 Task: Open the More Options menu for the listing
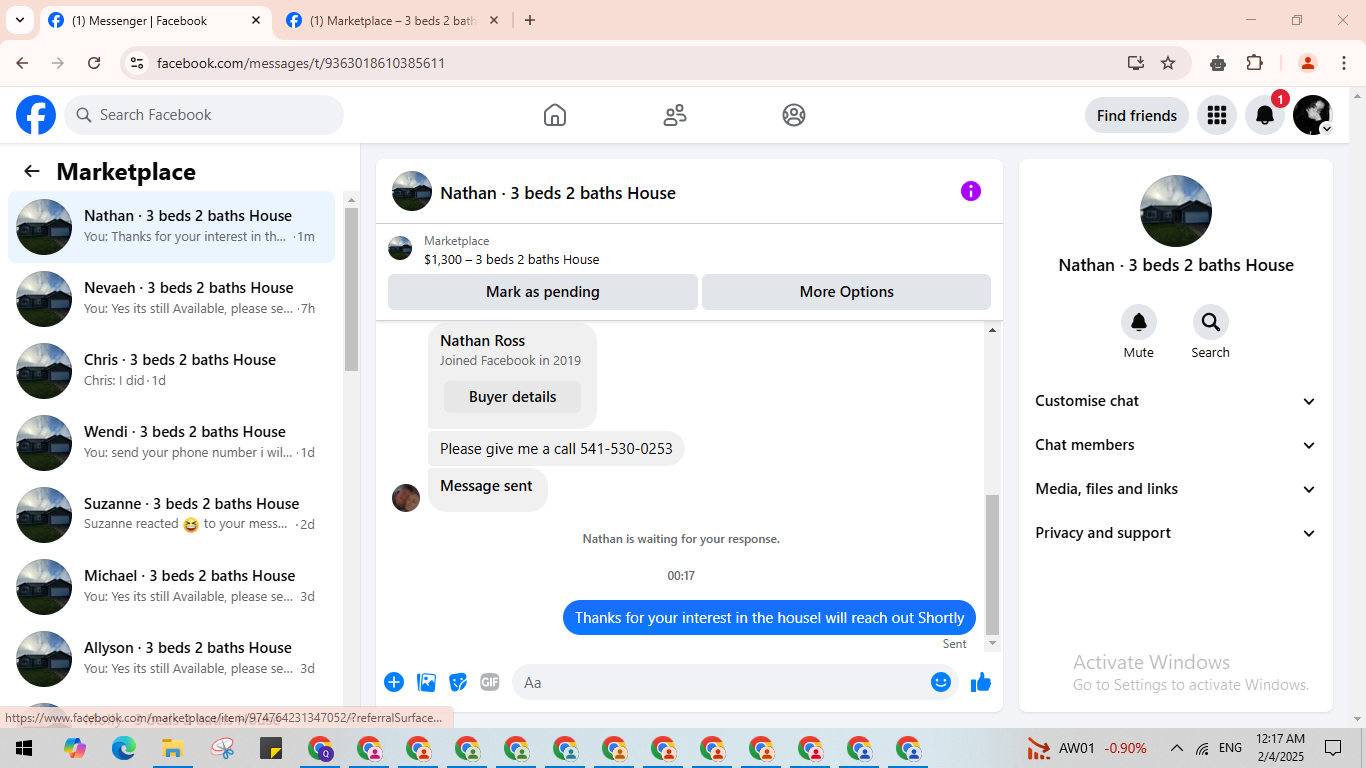[x=846, y=292]
